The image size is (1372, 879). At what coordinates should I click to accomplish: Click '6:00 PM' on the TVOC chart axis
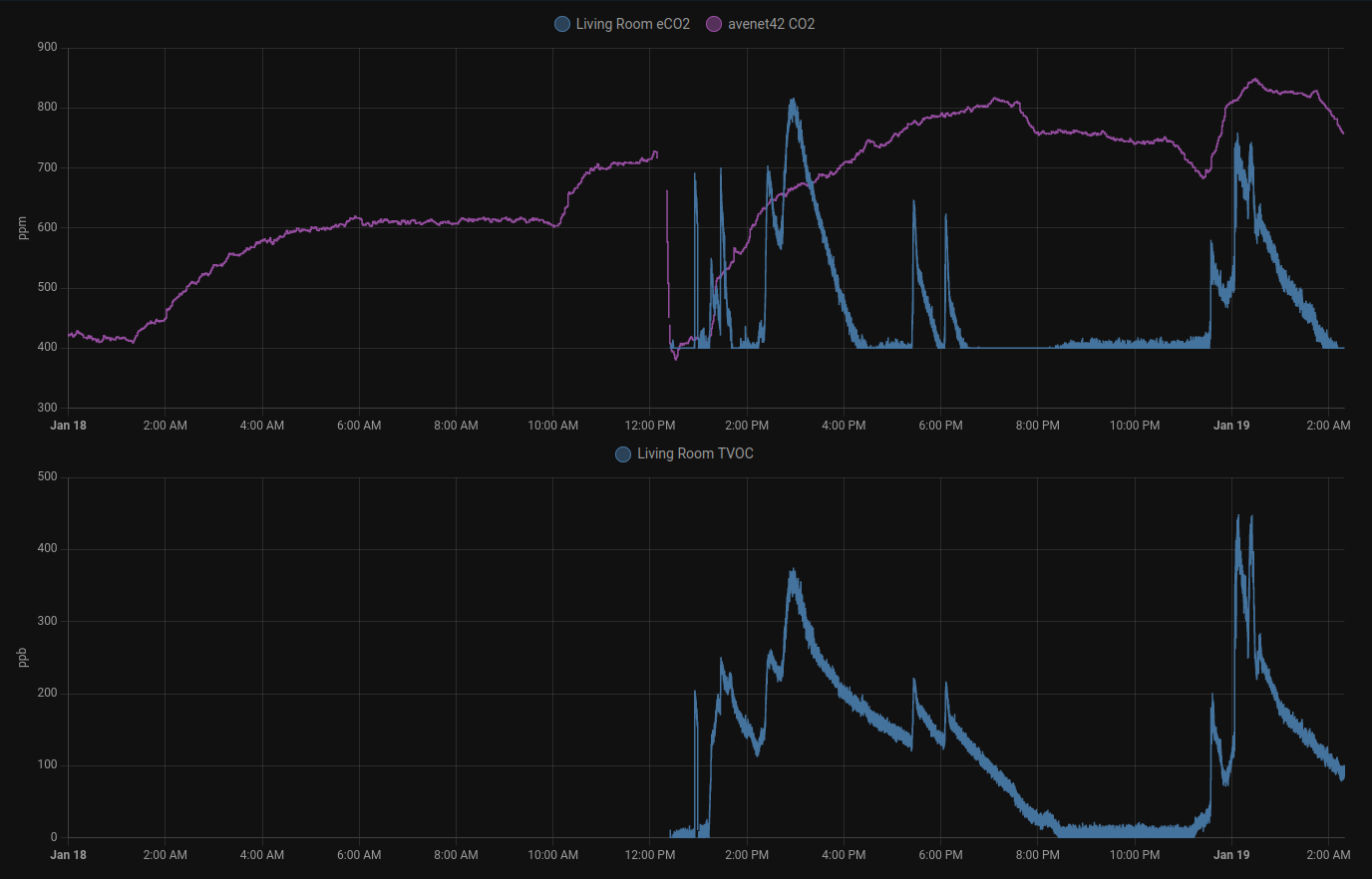(x=940, y=855)
